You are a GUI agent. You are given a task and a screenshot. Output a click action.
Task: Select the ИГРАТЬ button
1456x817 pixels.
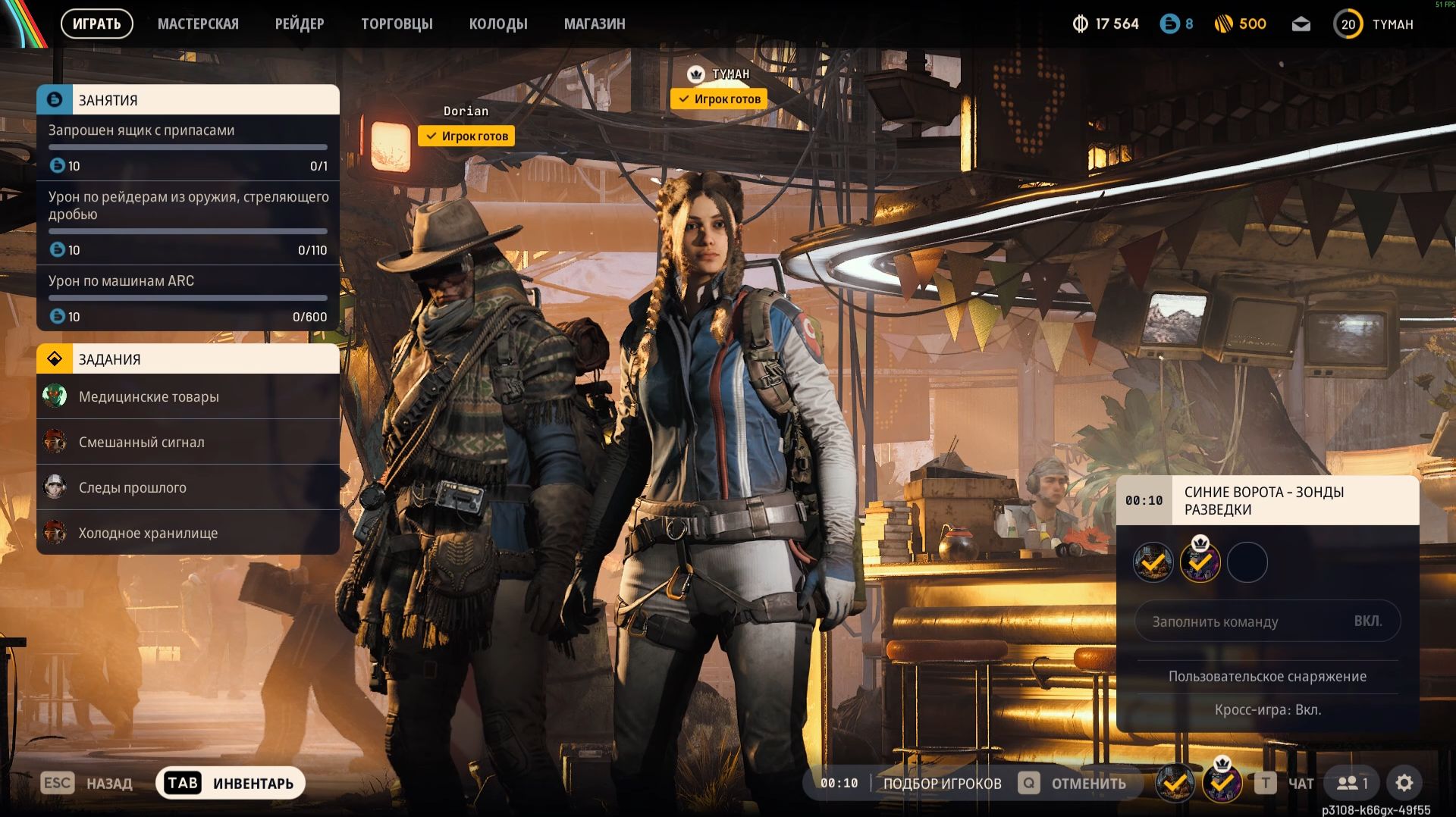coord(96,23)
